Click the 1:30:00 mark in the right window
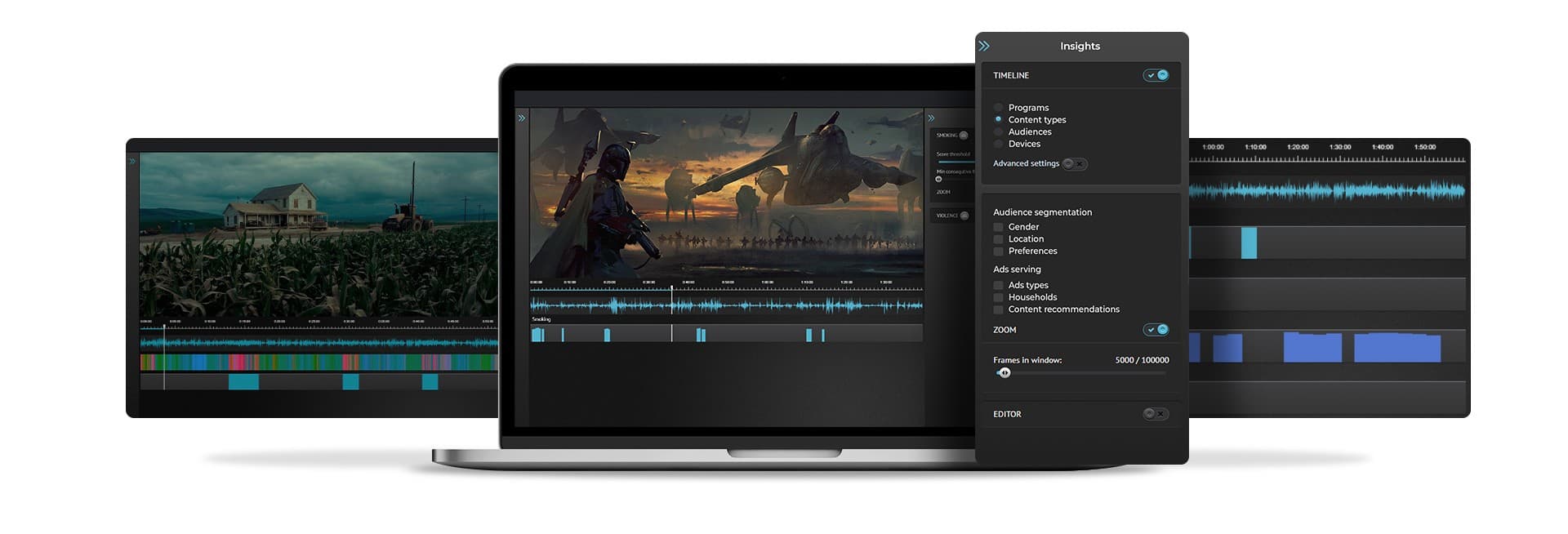The image size is (1568, 534). click(1340, 147)
